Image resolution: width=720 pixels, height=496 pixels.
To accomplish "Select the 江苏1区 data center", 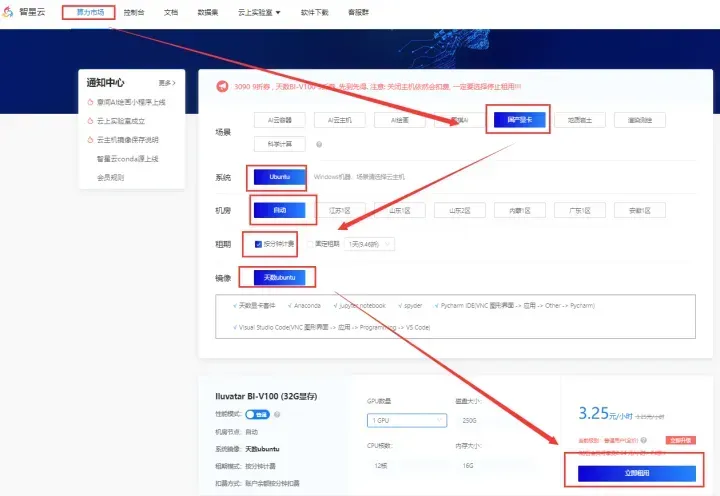I will [x=340, y=210].
